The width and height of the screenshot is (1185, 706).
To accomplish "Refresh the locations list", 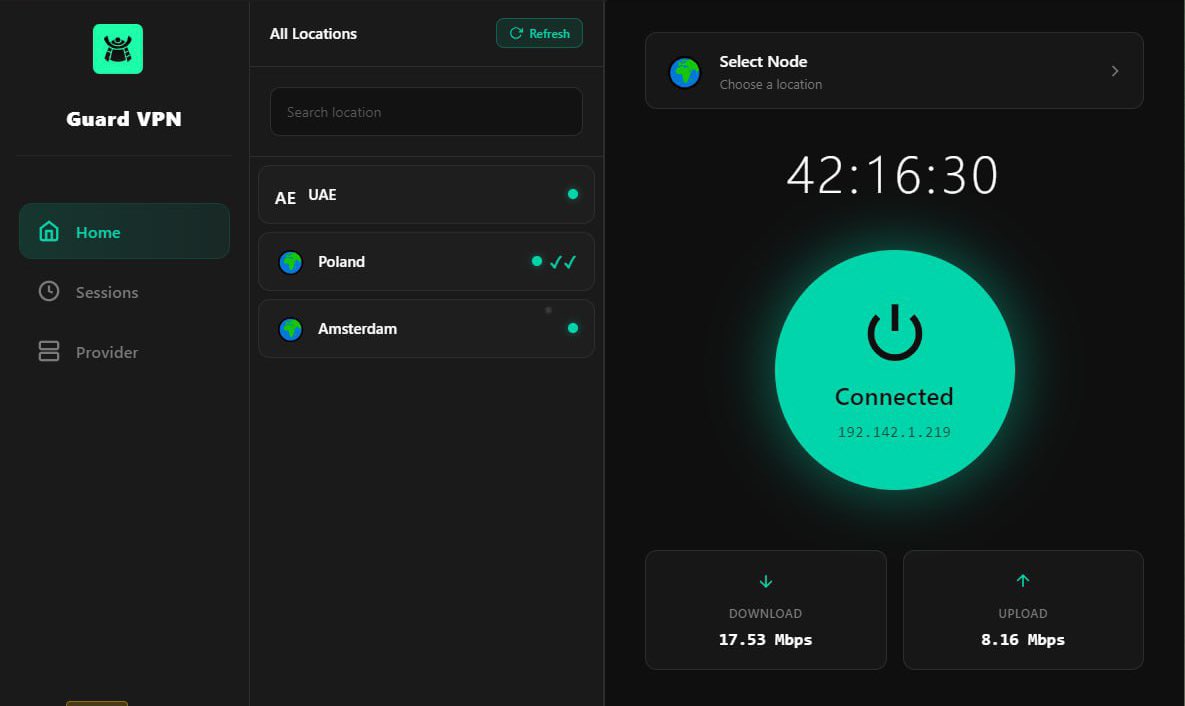I will pos(539,33).
